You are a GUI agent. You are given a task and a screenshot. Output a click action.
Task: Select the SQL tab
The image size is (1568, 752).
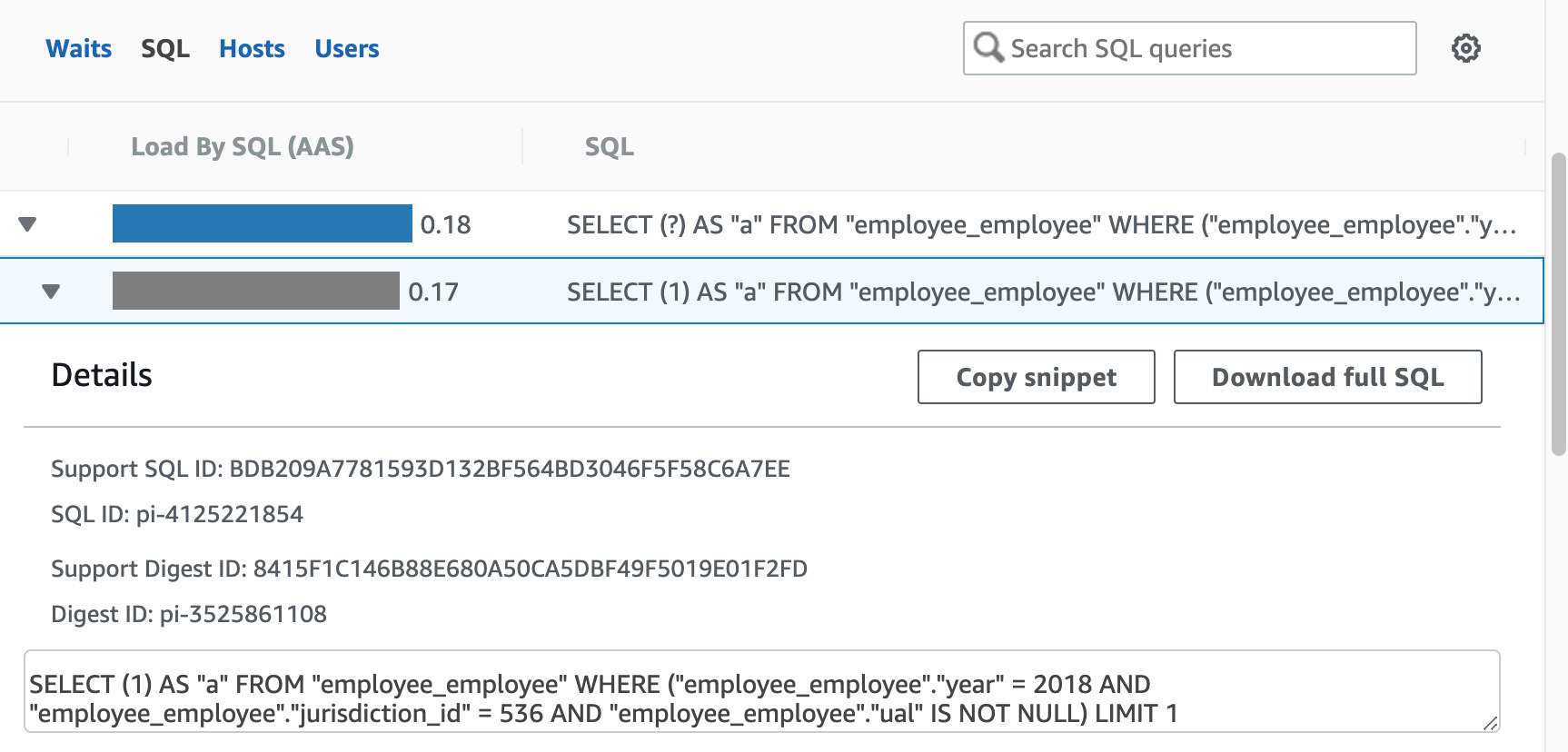click(165, 48)
